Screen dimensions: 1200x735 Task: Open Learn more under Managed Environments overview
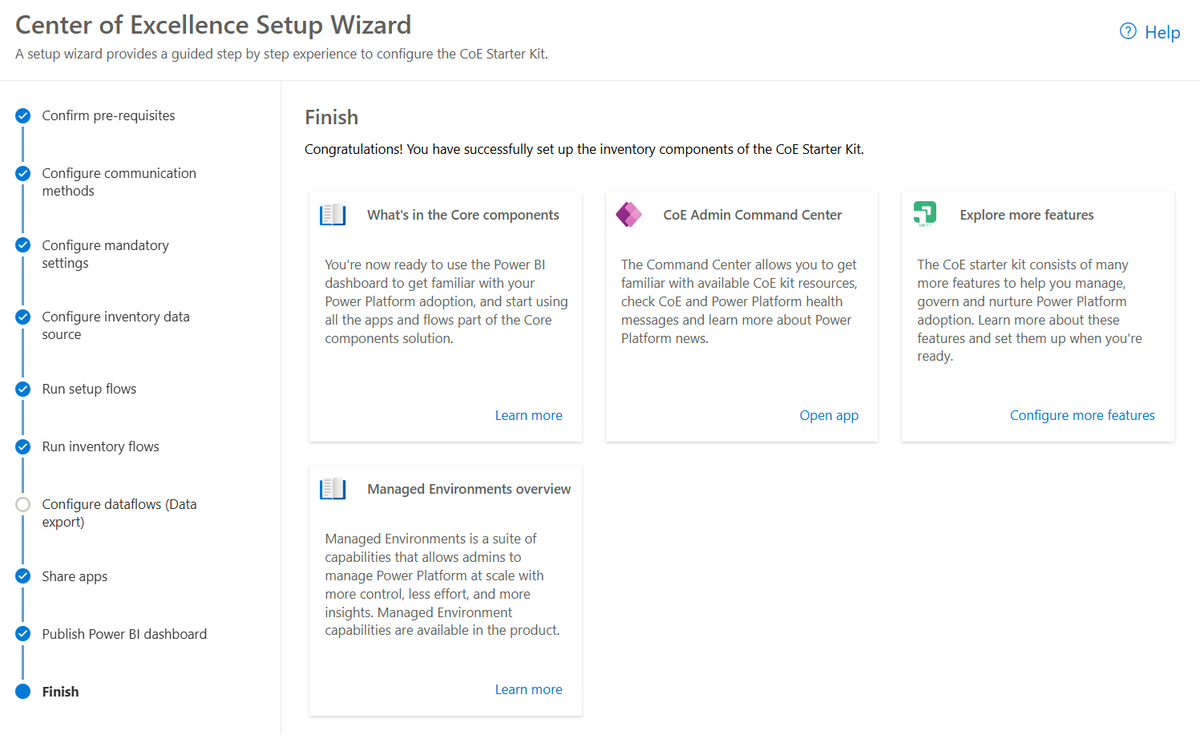click(x=528, y=689)
